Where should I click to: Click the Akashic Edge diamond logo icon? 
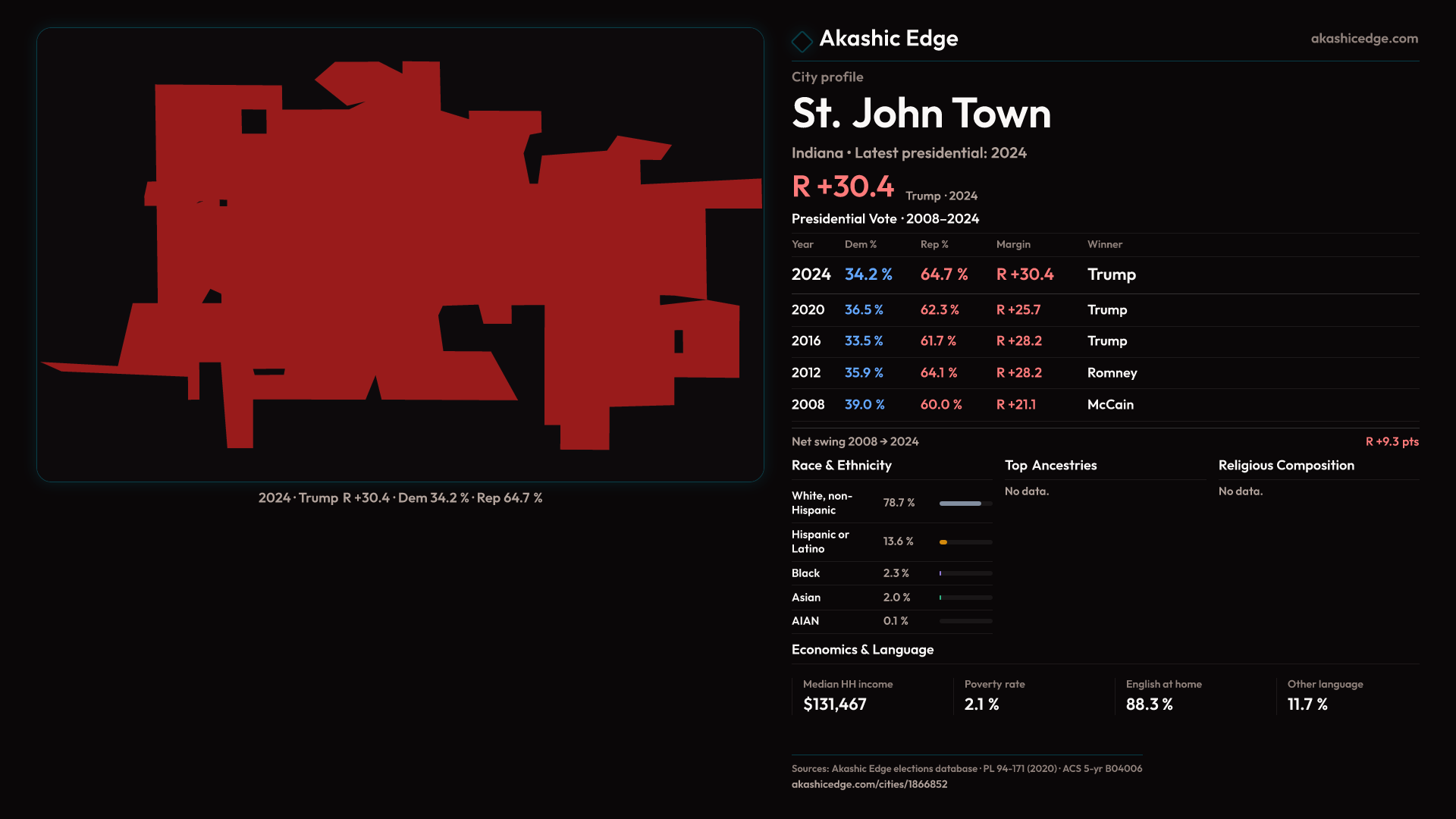(802, 41)
